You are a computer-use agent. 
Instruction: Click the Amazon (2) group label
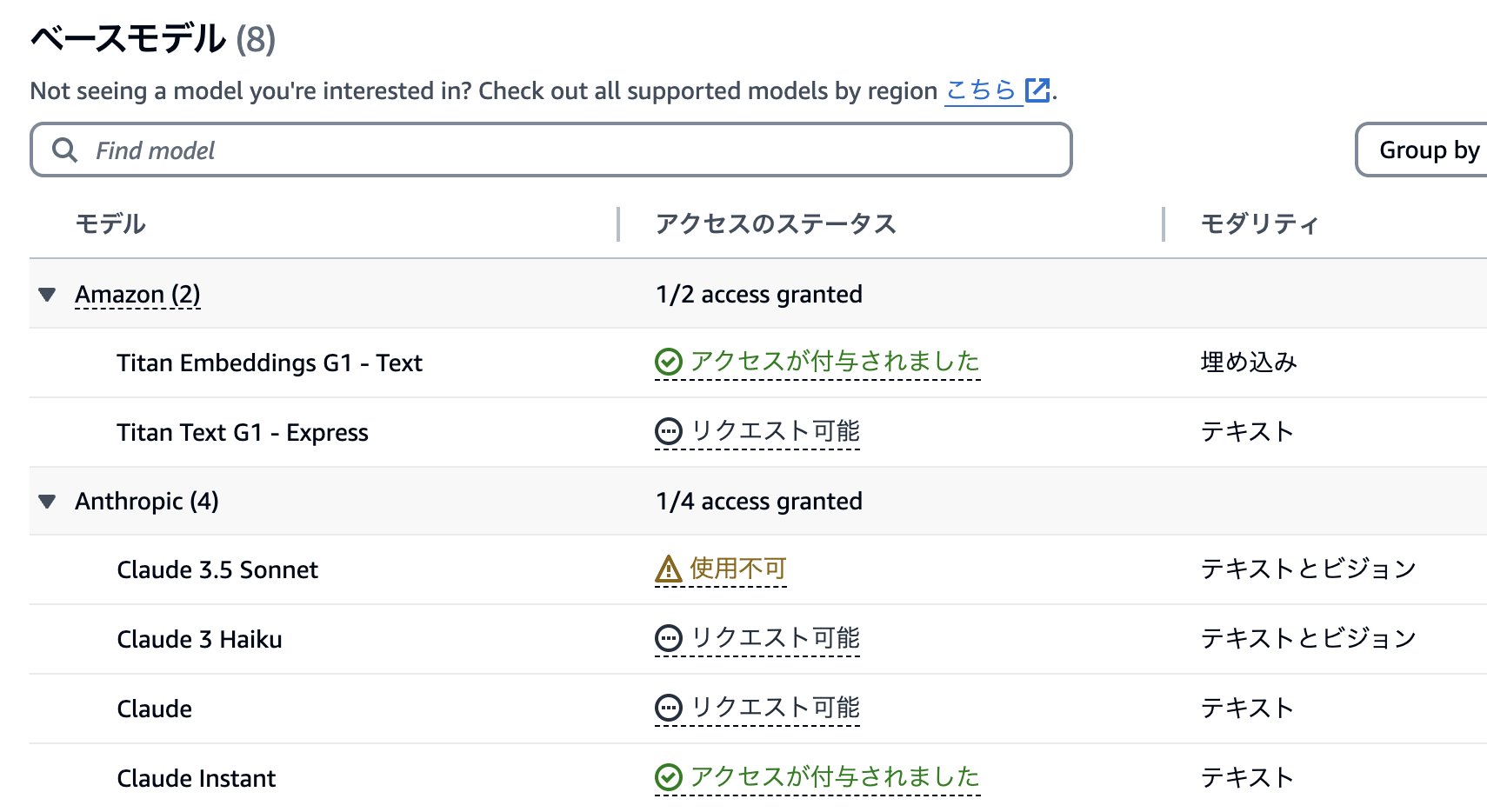click(x=137, y=294)
